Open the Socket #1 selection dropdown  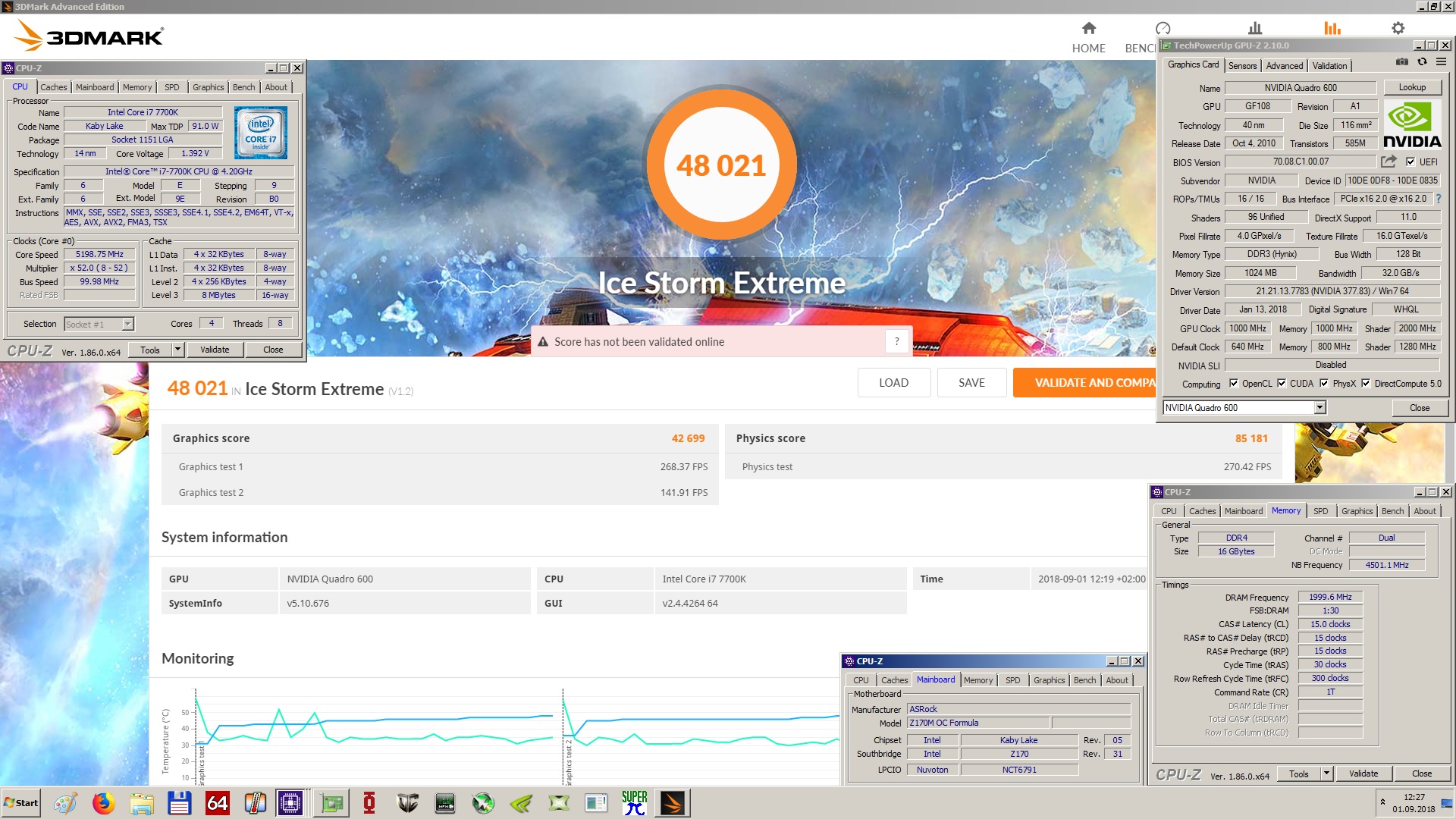[127, 324]
